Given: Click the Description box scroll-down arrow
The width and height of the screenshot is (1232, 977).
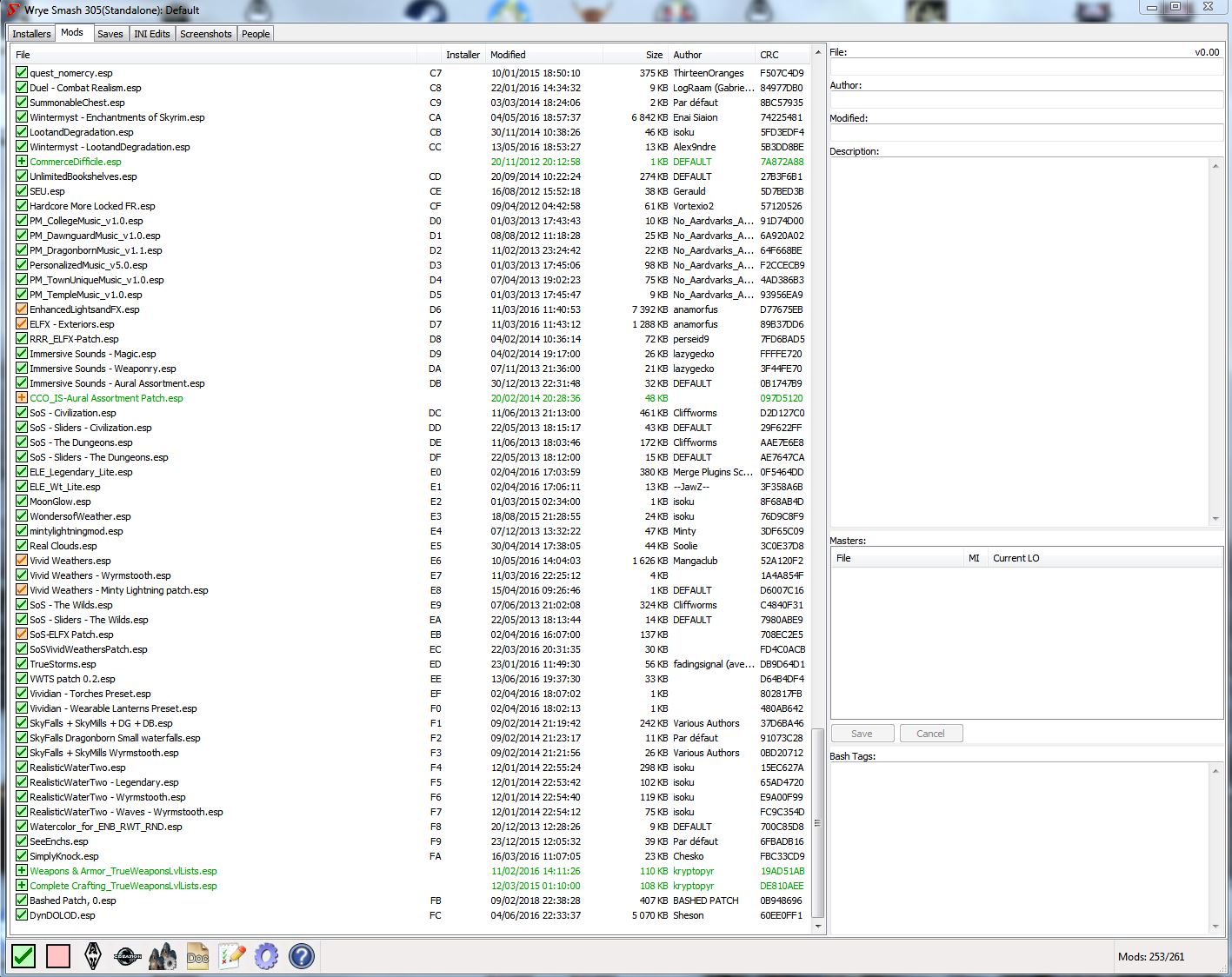Looking at the screenshot, I should coord(1215,519).
